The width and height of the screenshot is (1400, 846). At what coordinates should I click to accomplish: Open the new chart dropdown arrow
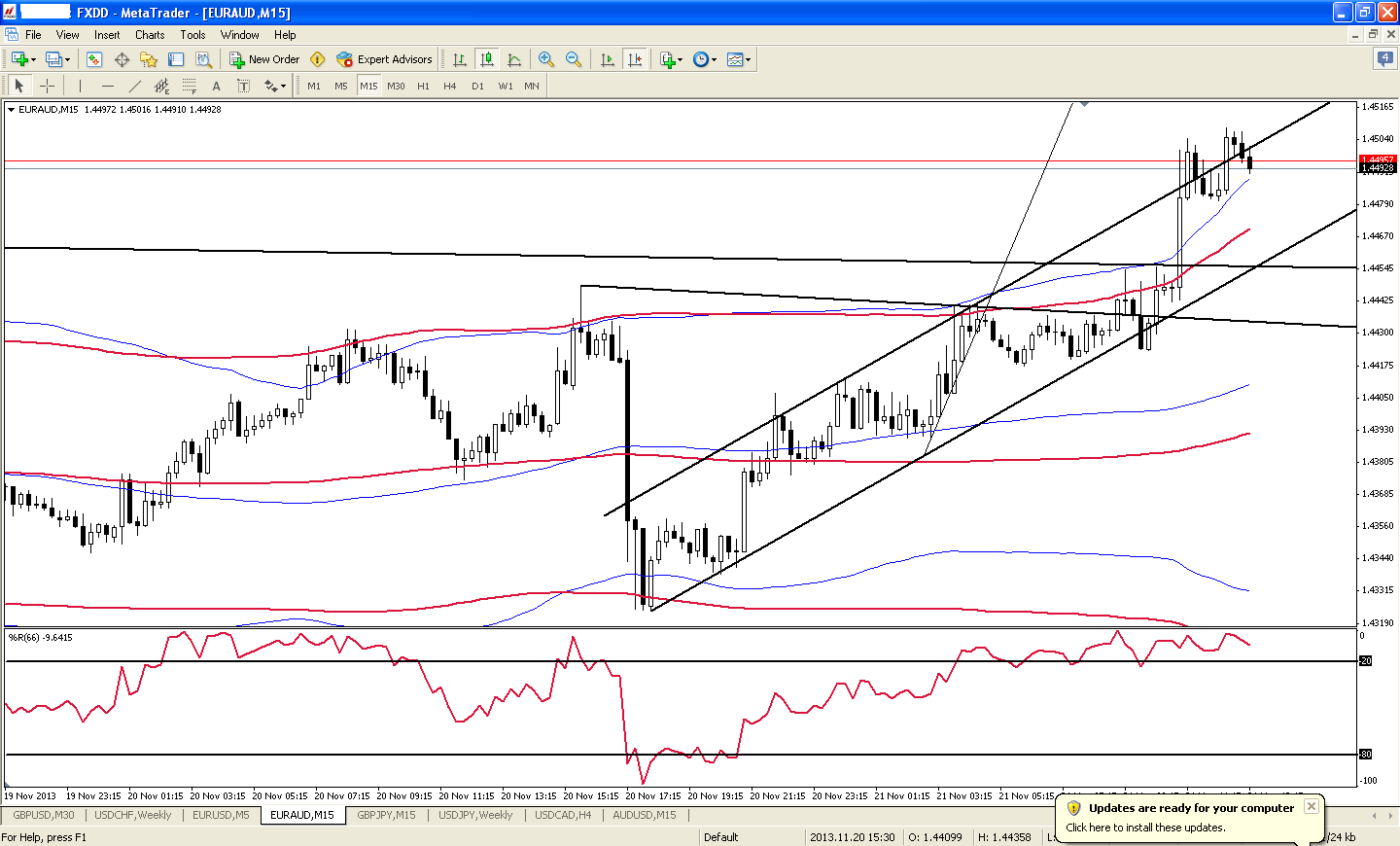(33, 59)
